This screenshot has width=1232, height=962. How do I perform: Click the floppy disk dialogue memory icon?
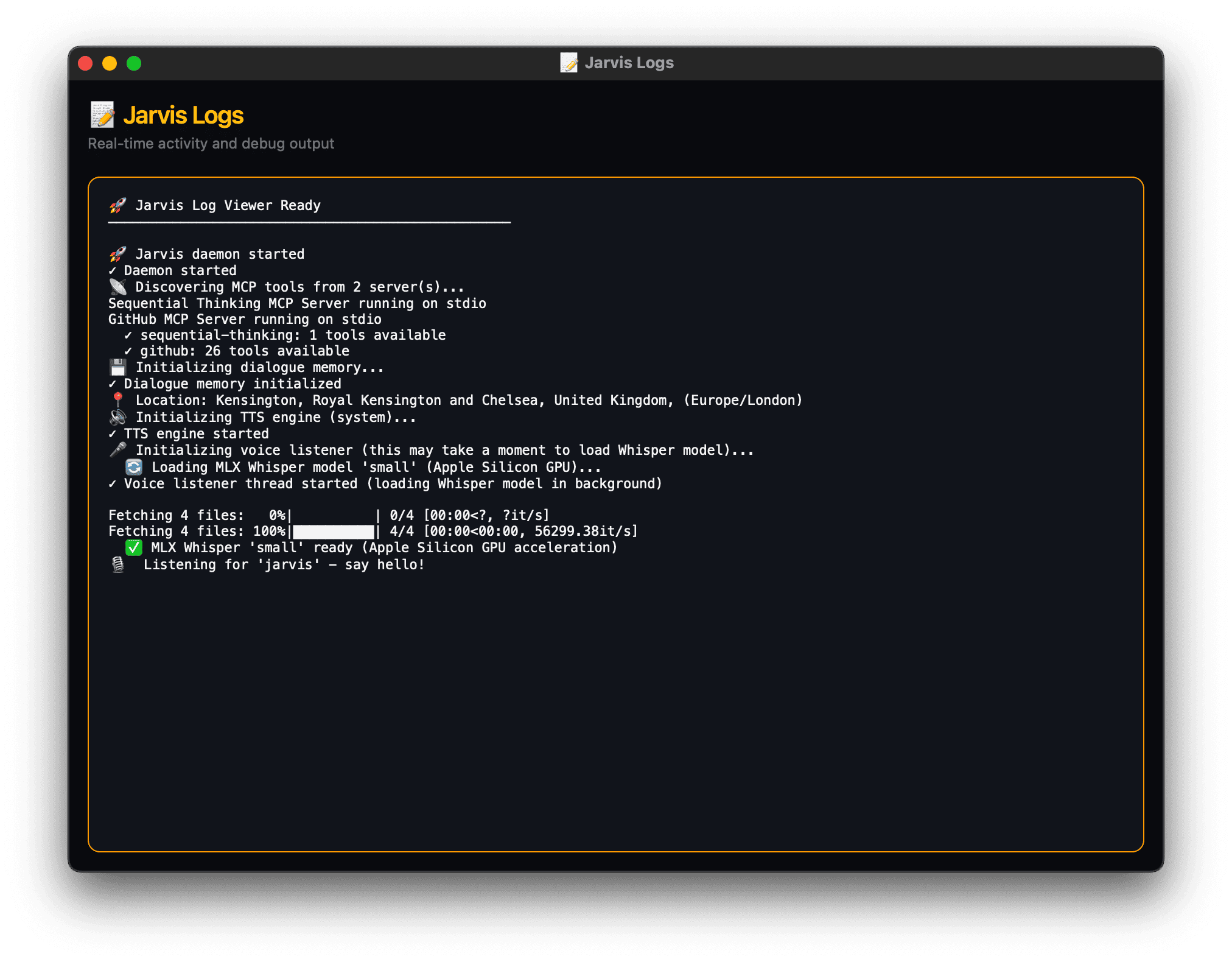click(x=119, y=367)
